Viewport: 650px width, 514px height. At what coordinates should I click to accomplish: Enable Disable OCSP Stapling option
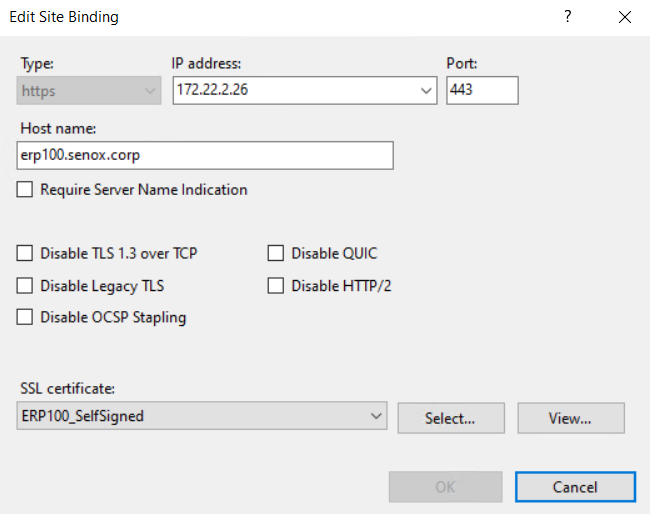pos(25,317)
